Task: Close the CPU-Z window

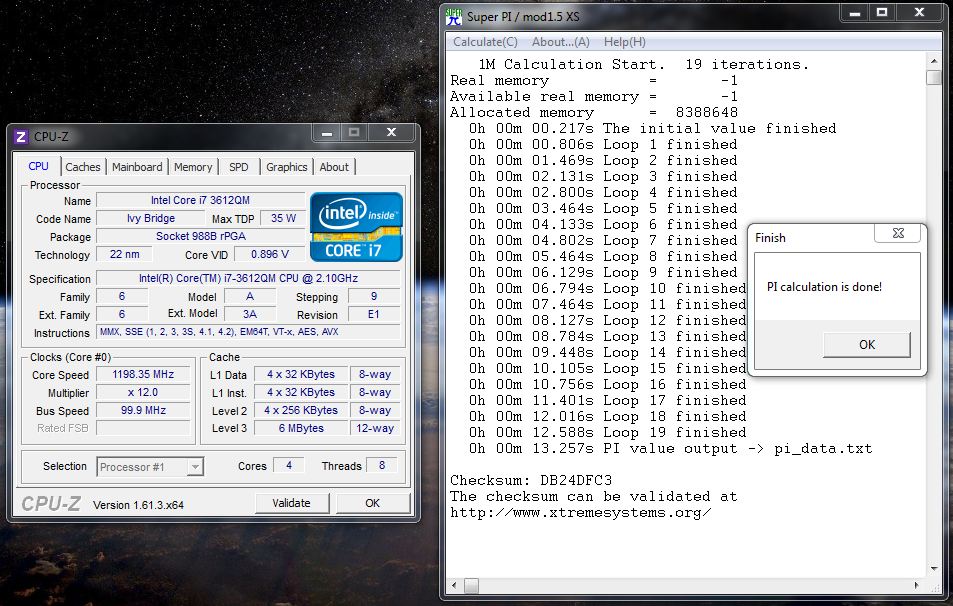Action: click(391, 133)
